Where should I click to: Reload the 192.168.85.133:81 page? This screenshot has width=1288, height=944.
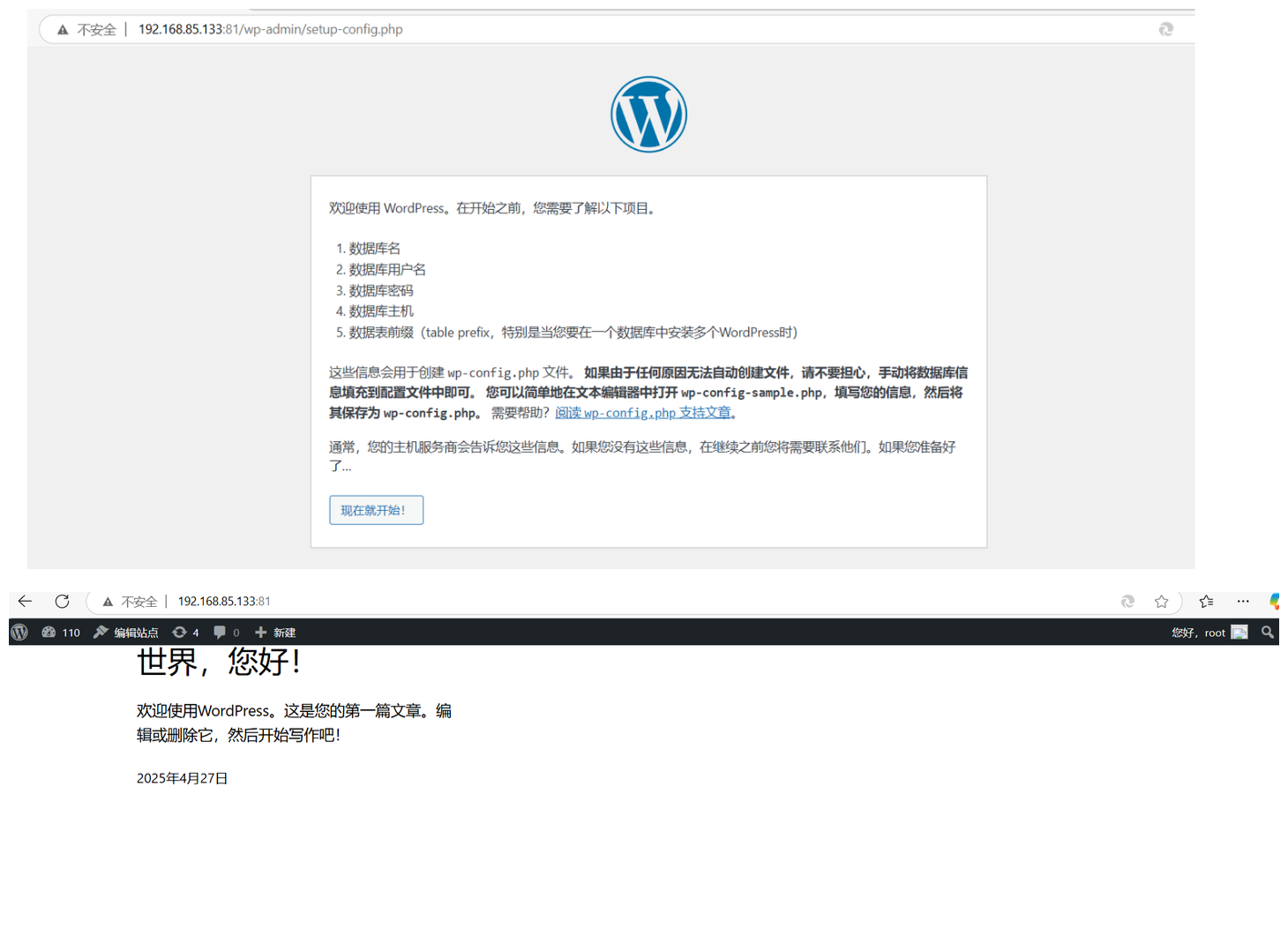[62, 602]
